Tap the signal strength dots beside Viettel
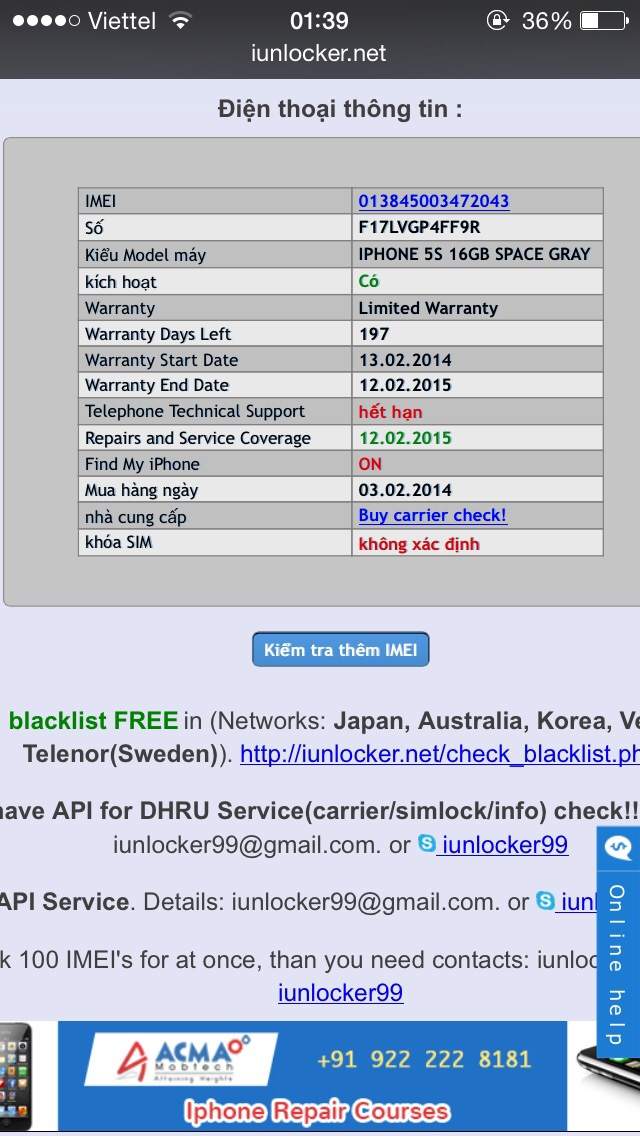Image resolution: width=640 pixels, height=1136 pixels. click(46, 21)
